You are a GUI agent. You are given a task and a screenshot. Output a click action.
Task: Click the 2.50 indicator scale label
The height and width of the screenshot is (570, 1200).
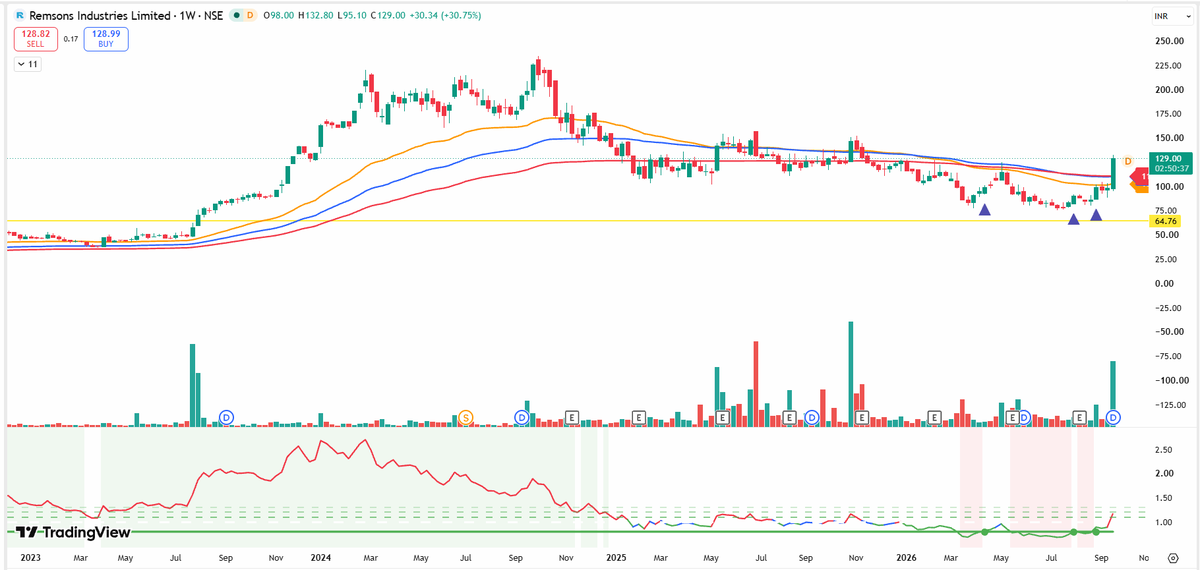[x=1163, y=450]
